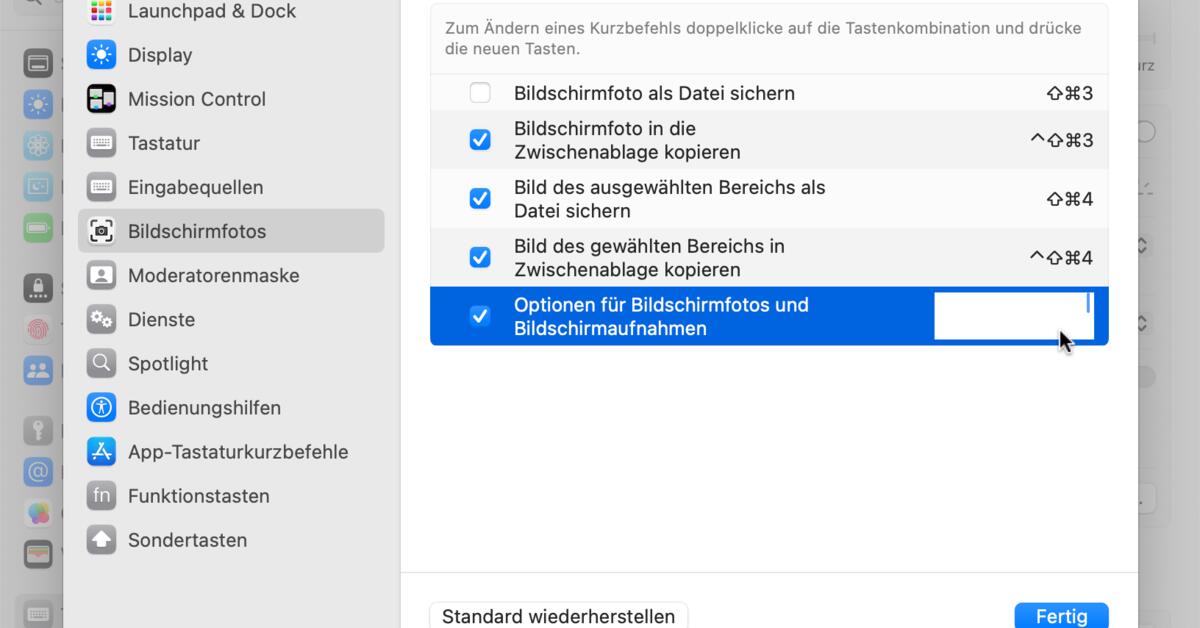
Task: Select the Sondertasten category icon
Action: click(x=101, y=539)
